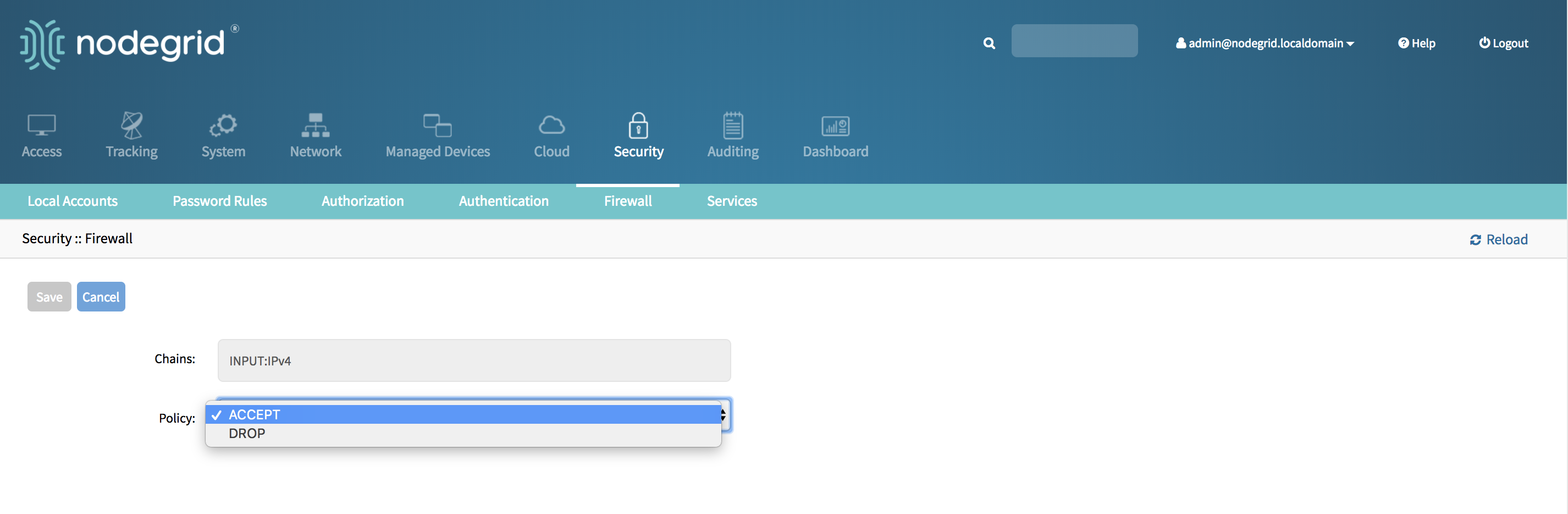Switch to the Services tab
Viewport: 1568px width, 514px height.
coord(732,201)
